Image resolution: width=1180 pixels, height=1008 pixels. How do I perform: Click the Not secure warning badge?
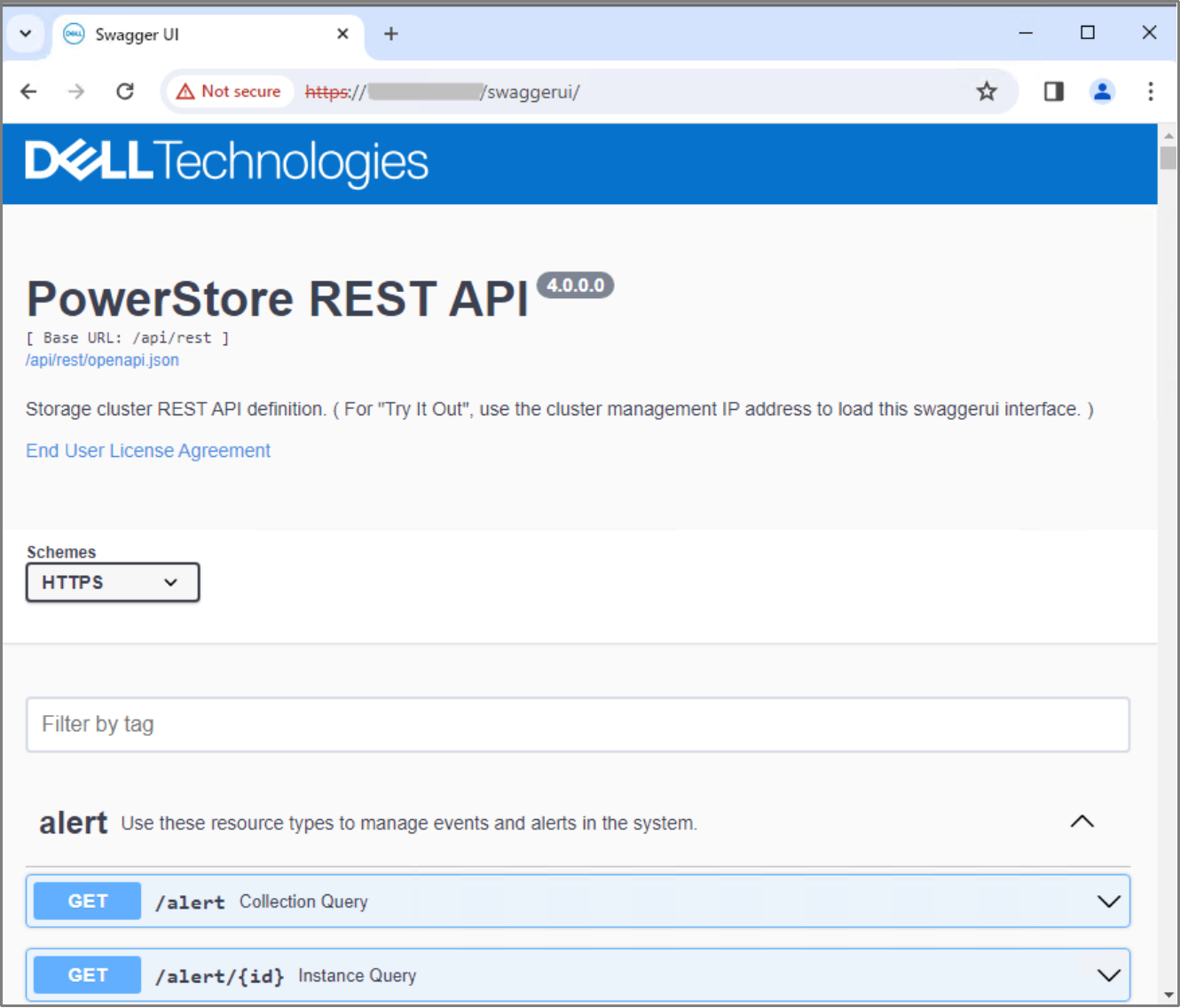[x=229, y=91]
